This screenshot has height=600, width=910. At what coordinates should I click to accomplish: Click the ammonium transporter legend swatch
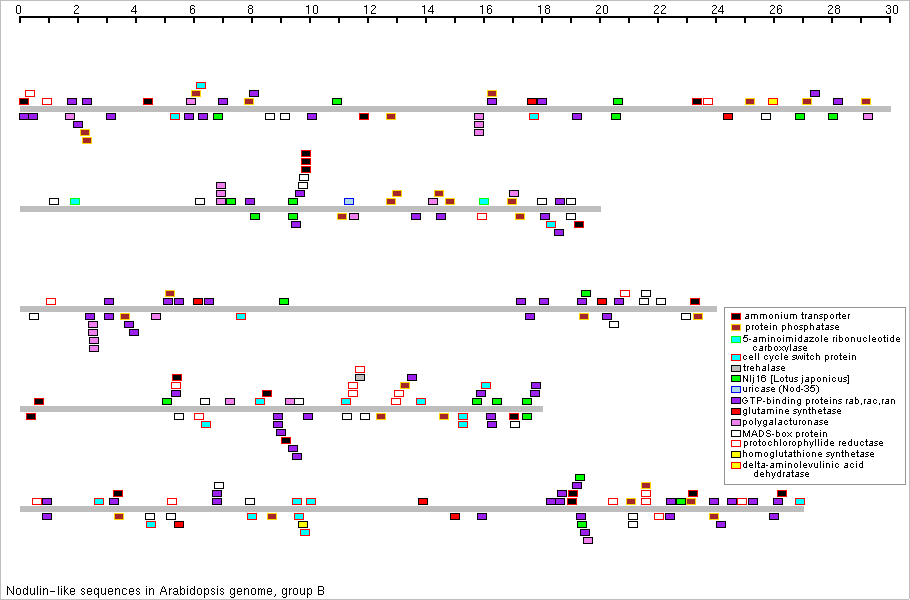(x=736, y=316)
